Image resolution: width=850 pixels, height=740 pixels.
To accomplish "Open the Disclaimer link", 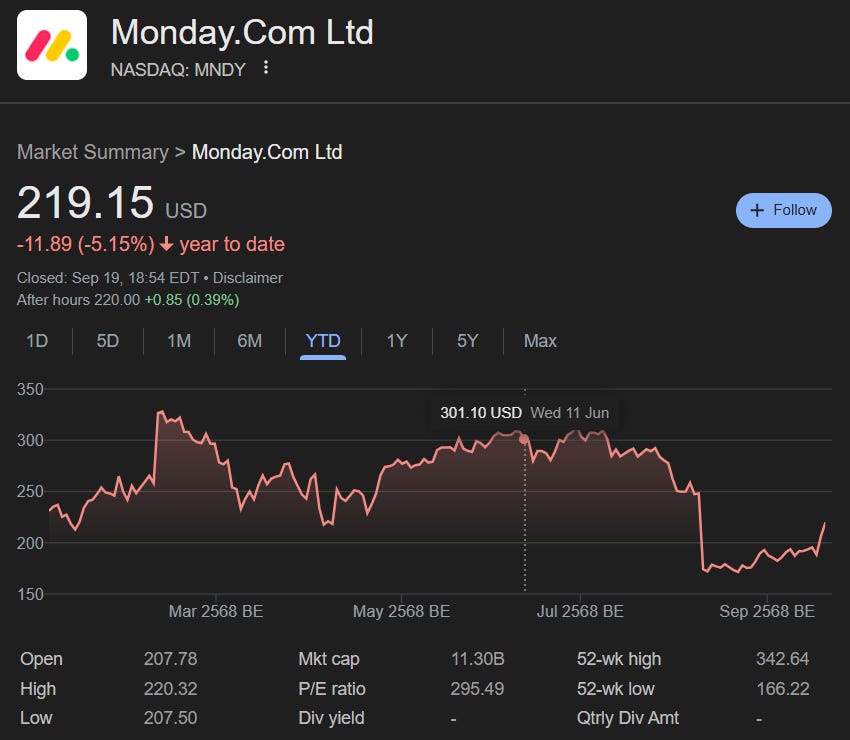I will 248,278.
